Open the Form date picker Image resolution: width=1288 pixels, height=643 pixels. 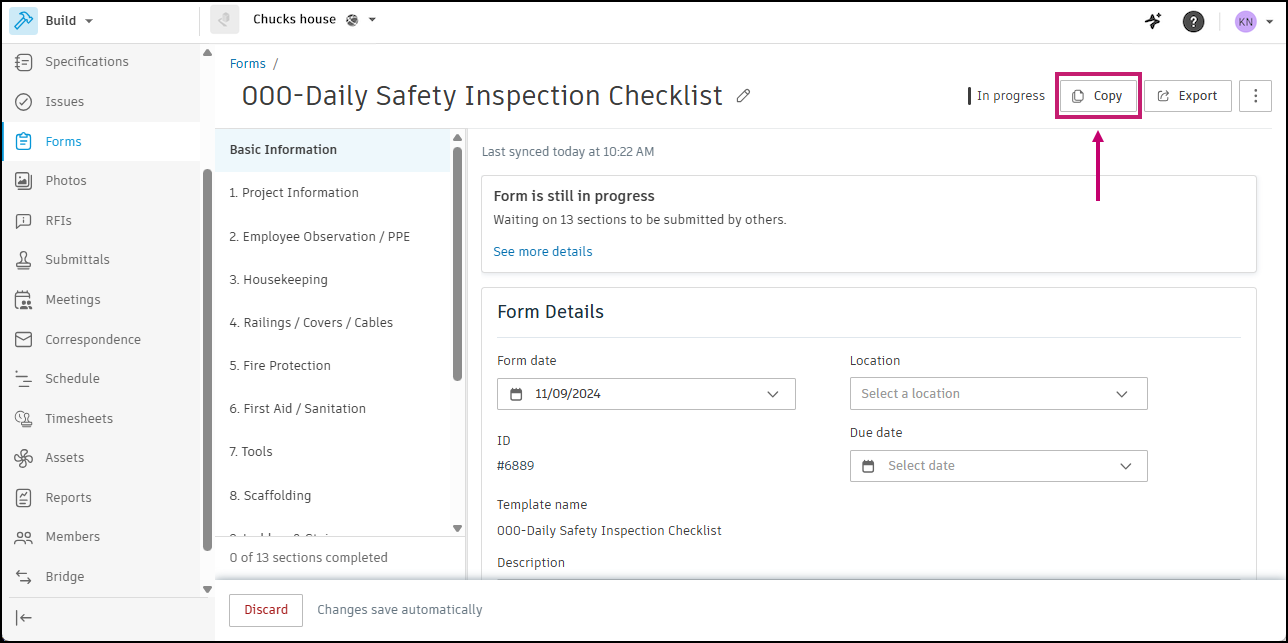point(646,394)
